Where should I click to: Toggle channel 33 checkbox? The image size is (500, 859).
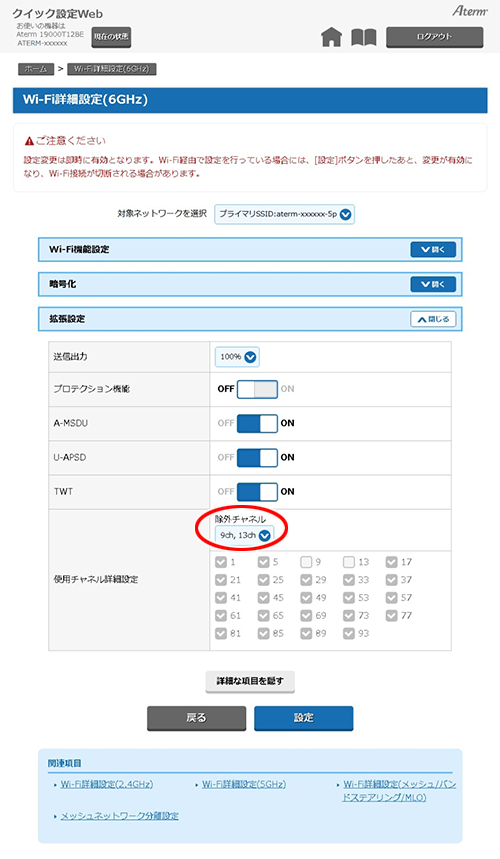(349, 580)
